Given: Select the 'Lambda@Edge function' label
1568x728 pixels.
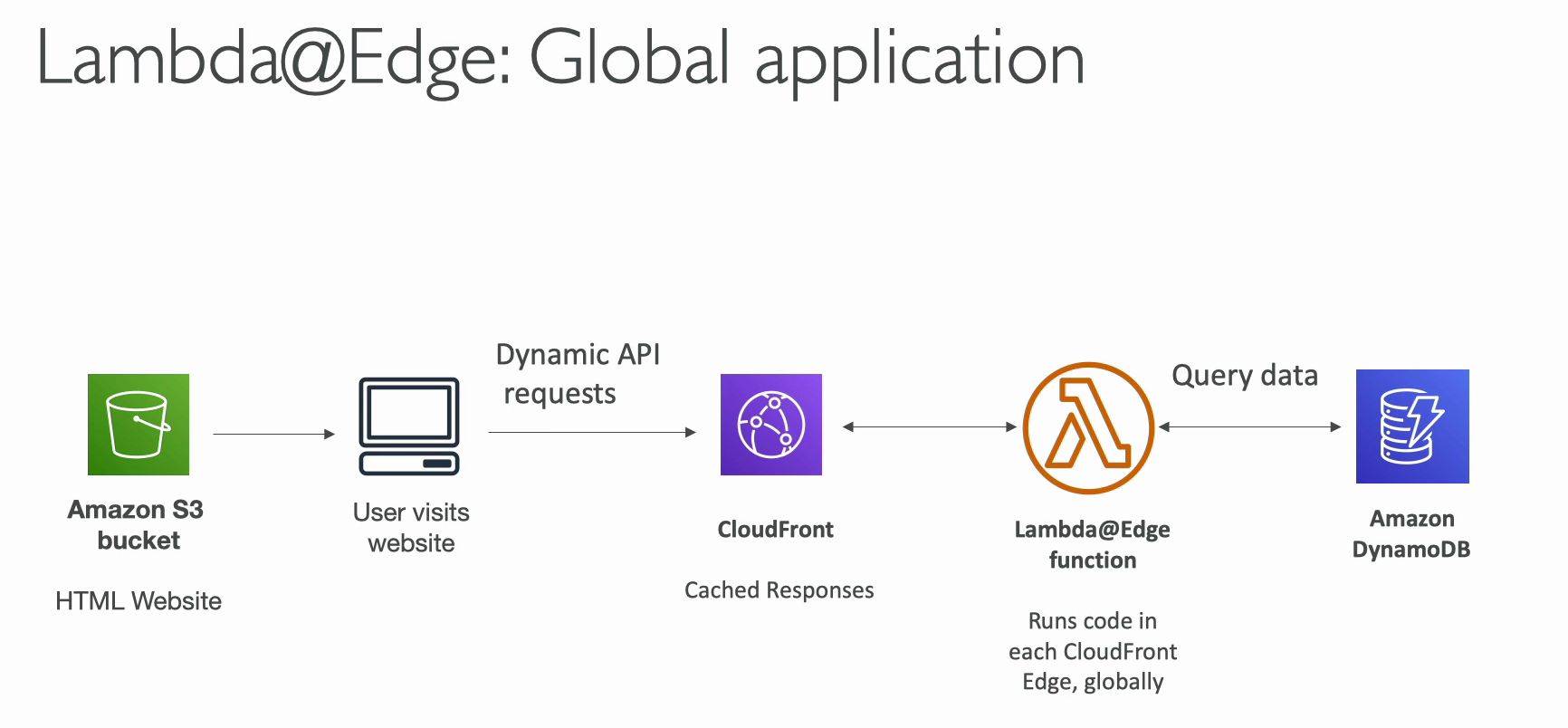Looking at the screenshot, I should 1092,544.
